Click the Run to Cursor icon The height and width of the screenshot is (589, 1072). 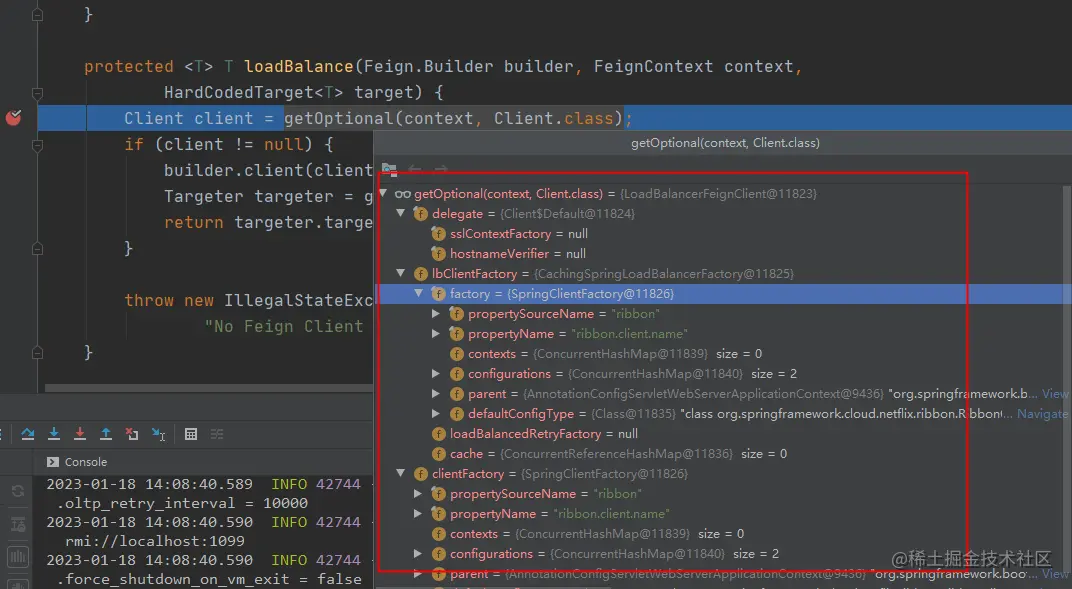159,434
